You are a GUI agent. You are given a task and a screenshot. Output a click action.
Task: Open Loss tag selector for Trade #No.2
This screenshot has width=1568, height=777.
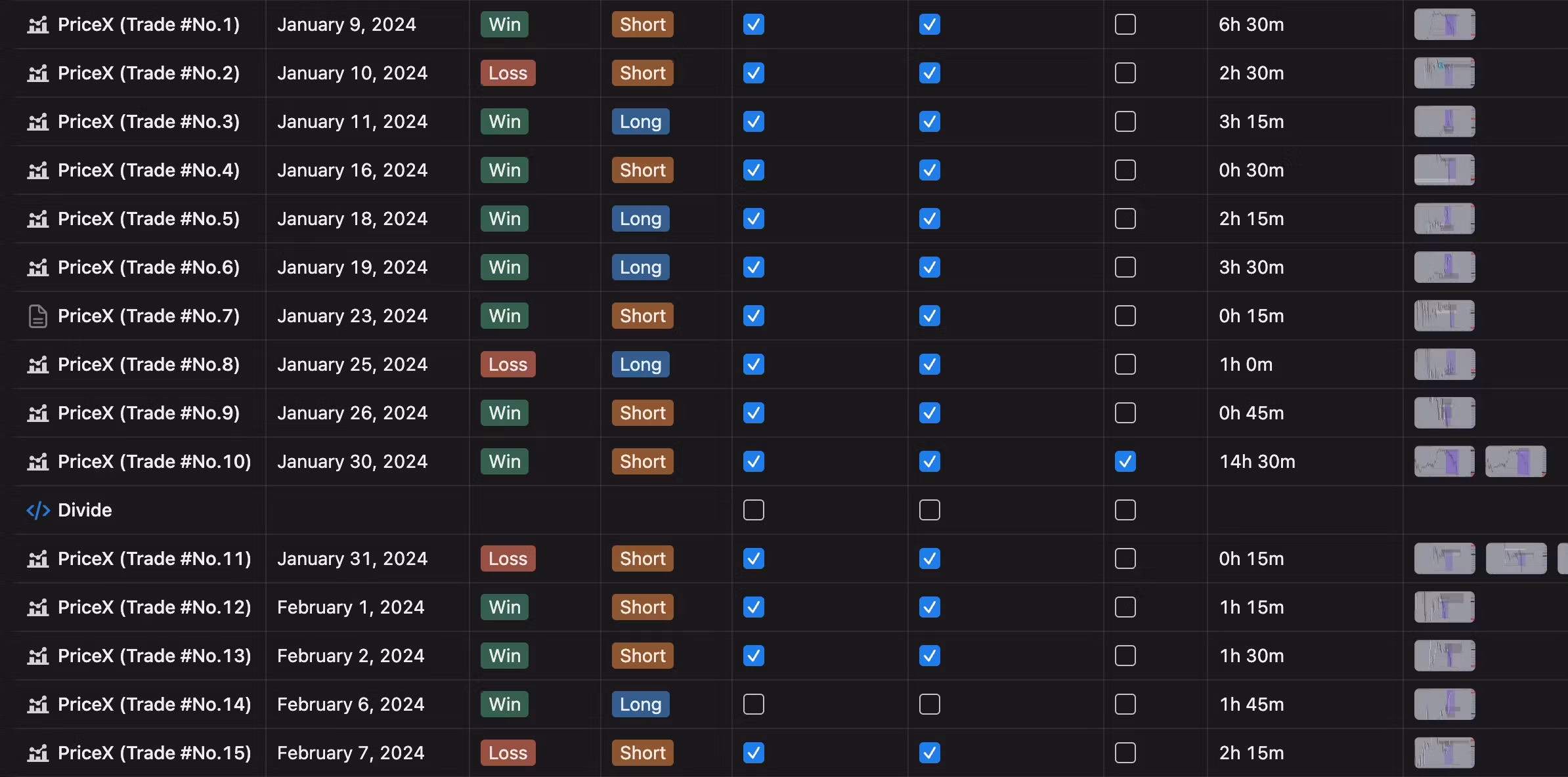(508, 73)
